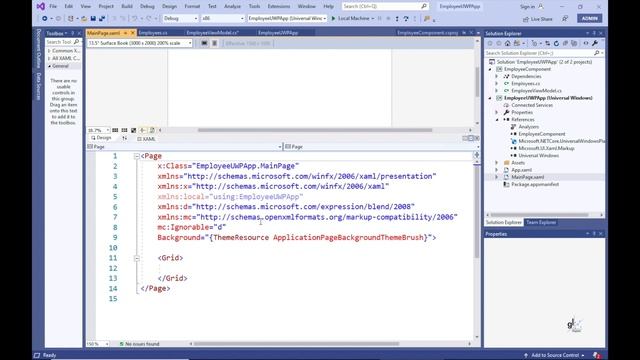Click the Save All icon

coord(102,19)
